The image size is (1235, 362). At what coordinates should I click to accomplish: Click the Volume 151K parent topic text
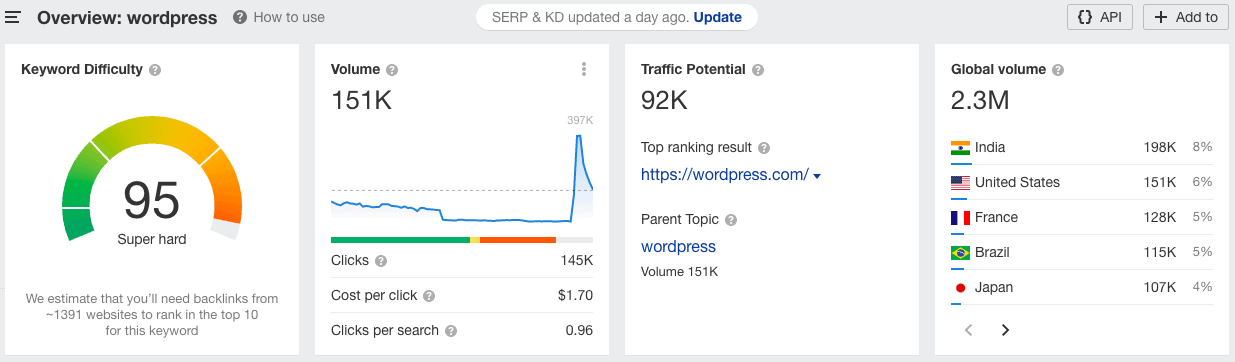(x=679, y=272)
